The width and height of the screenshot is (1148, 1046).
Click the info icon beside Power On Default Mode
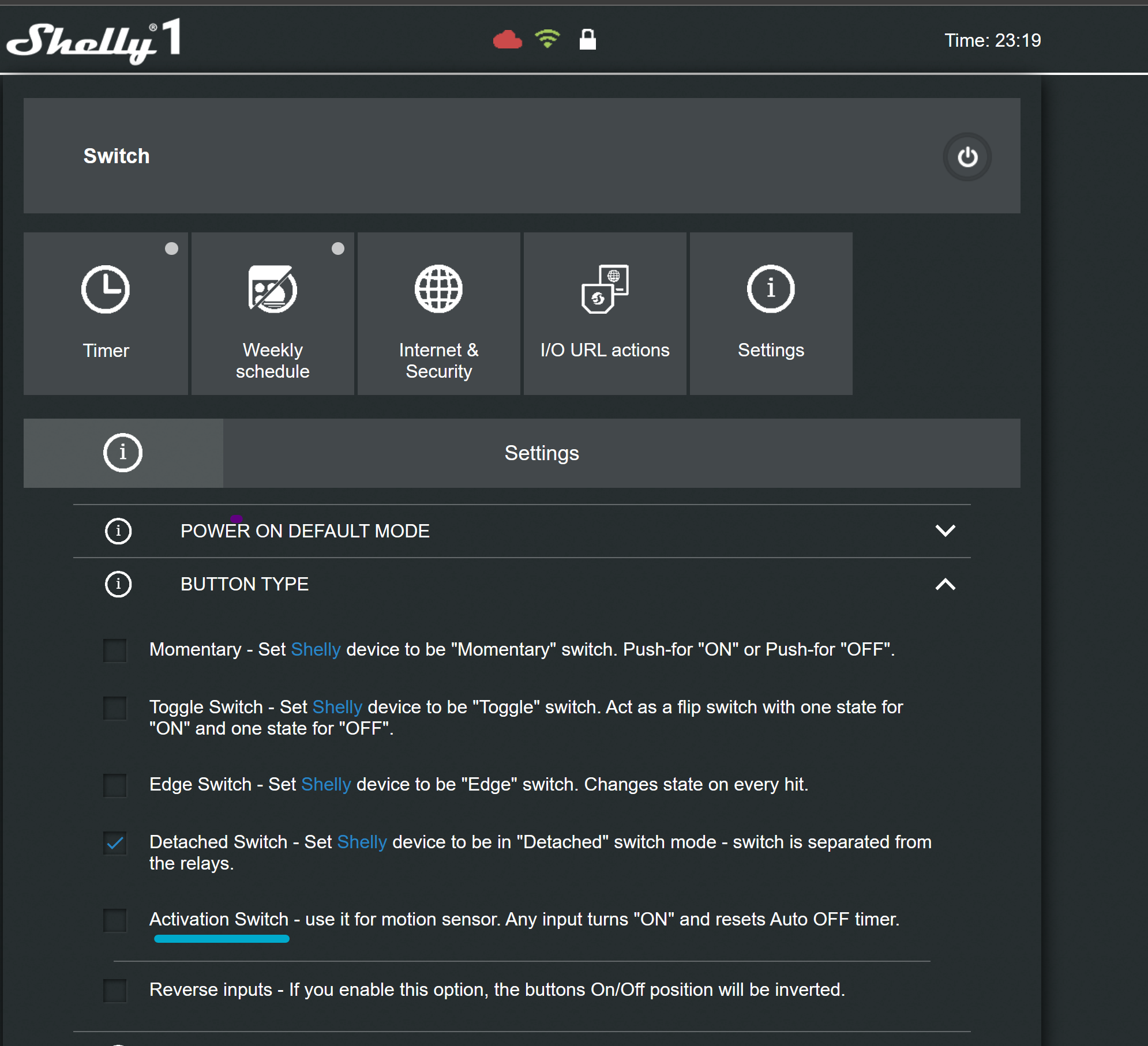(118, 531)
